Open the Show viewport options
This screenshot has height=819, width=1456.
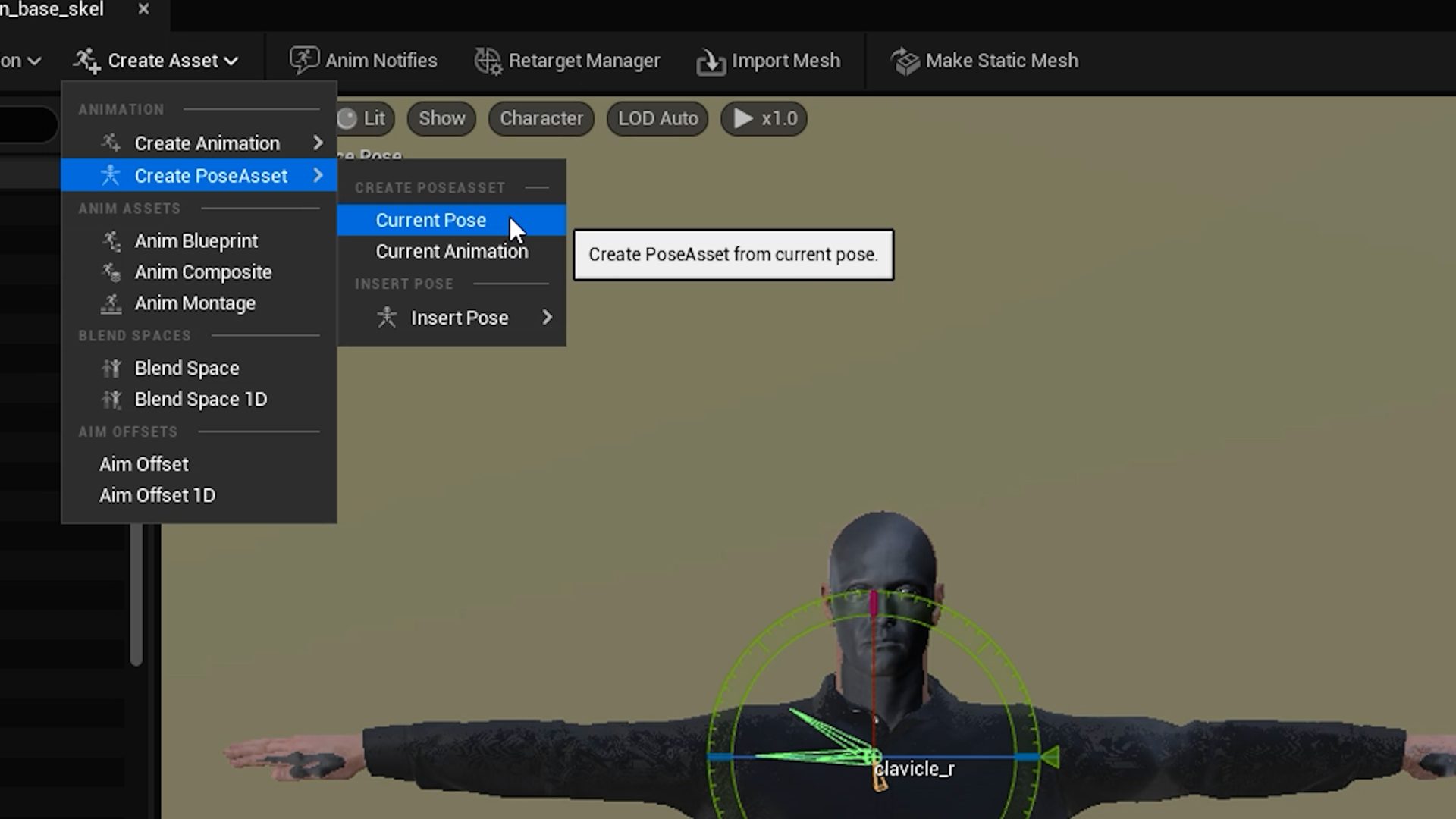441,118
